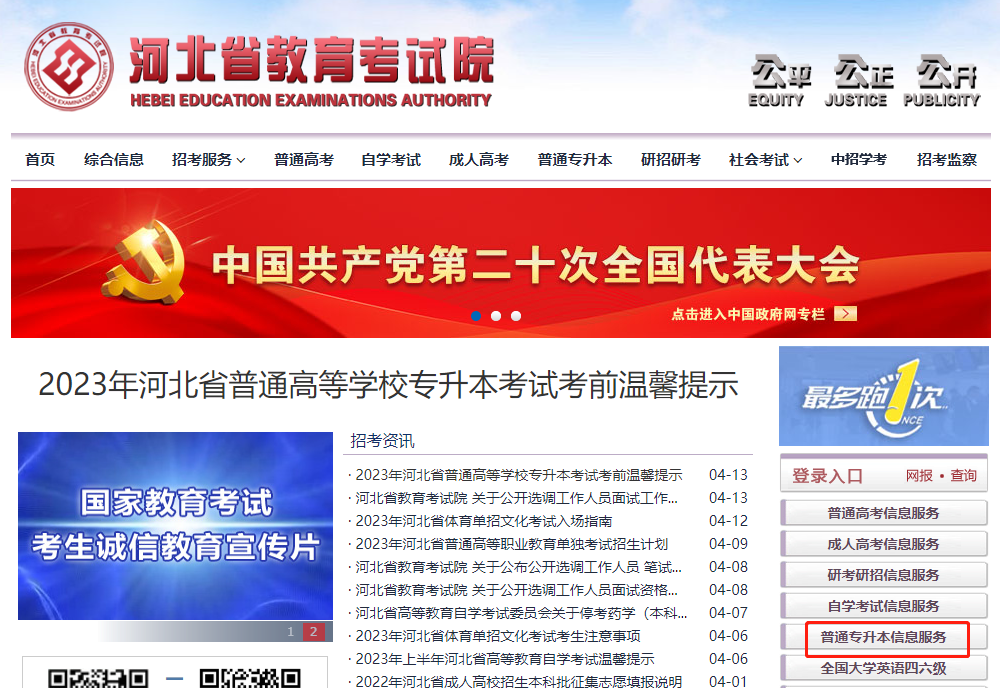Open 成人高考 navigation item

tap(479, 159)
